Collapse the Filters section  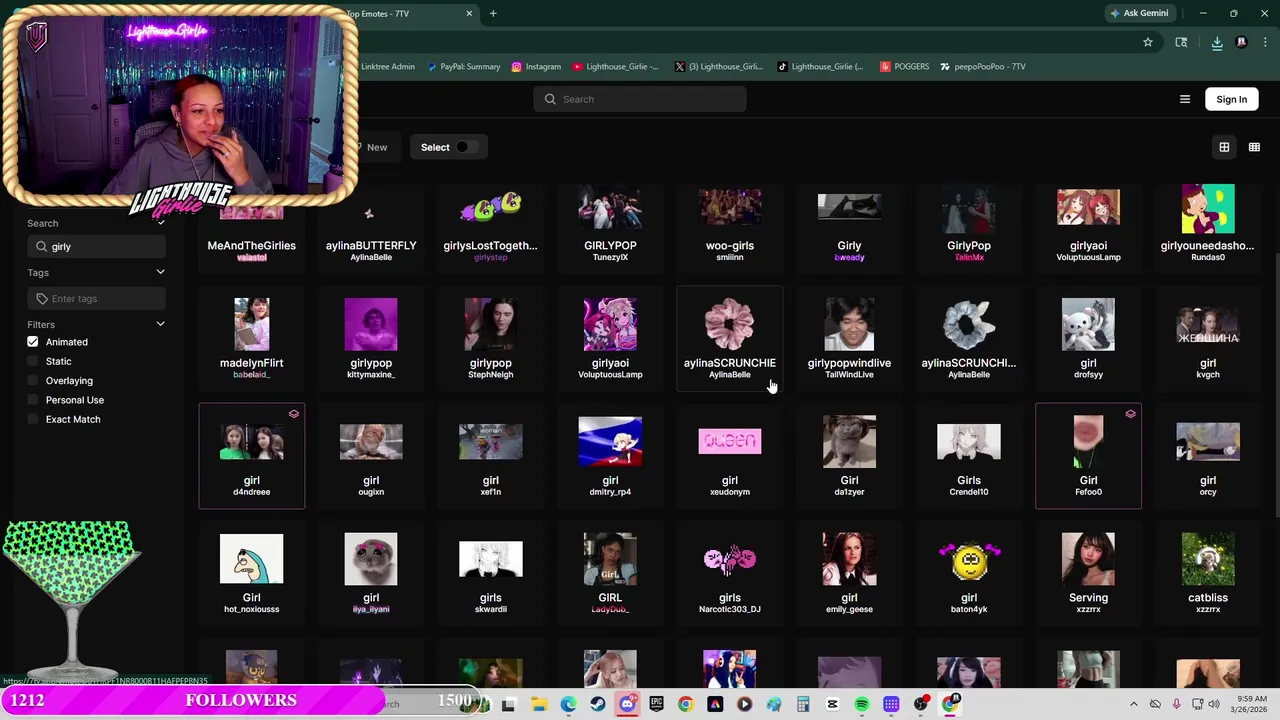pyautogui.click(x=160, y=324)
